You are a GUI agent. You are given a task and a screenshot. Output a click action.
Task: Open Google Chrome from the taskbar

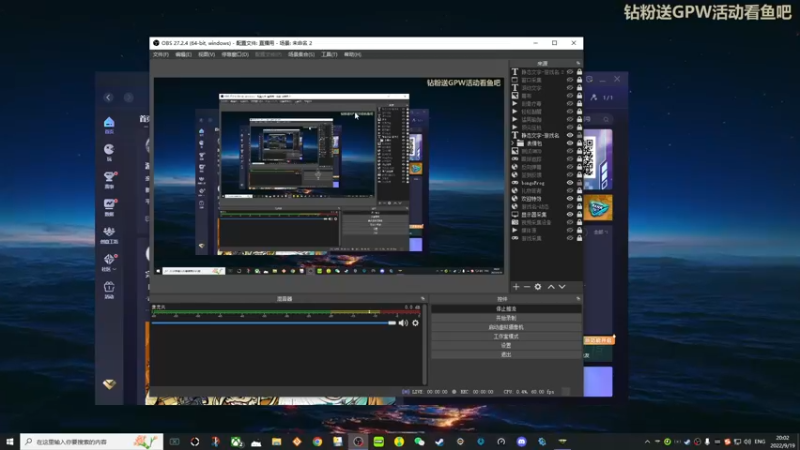tap(317, 441)
